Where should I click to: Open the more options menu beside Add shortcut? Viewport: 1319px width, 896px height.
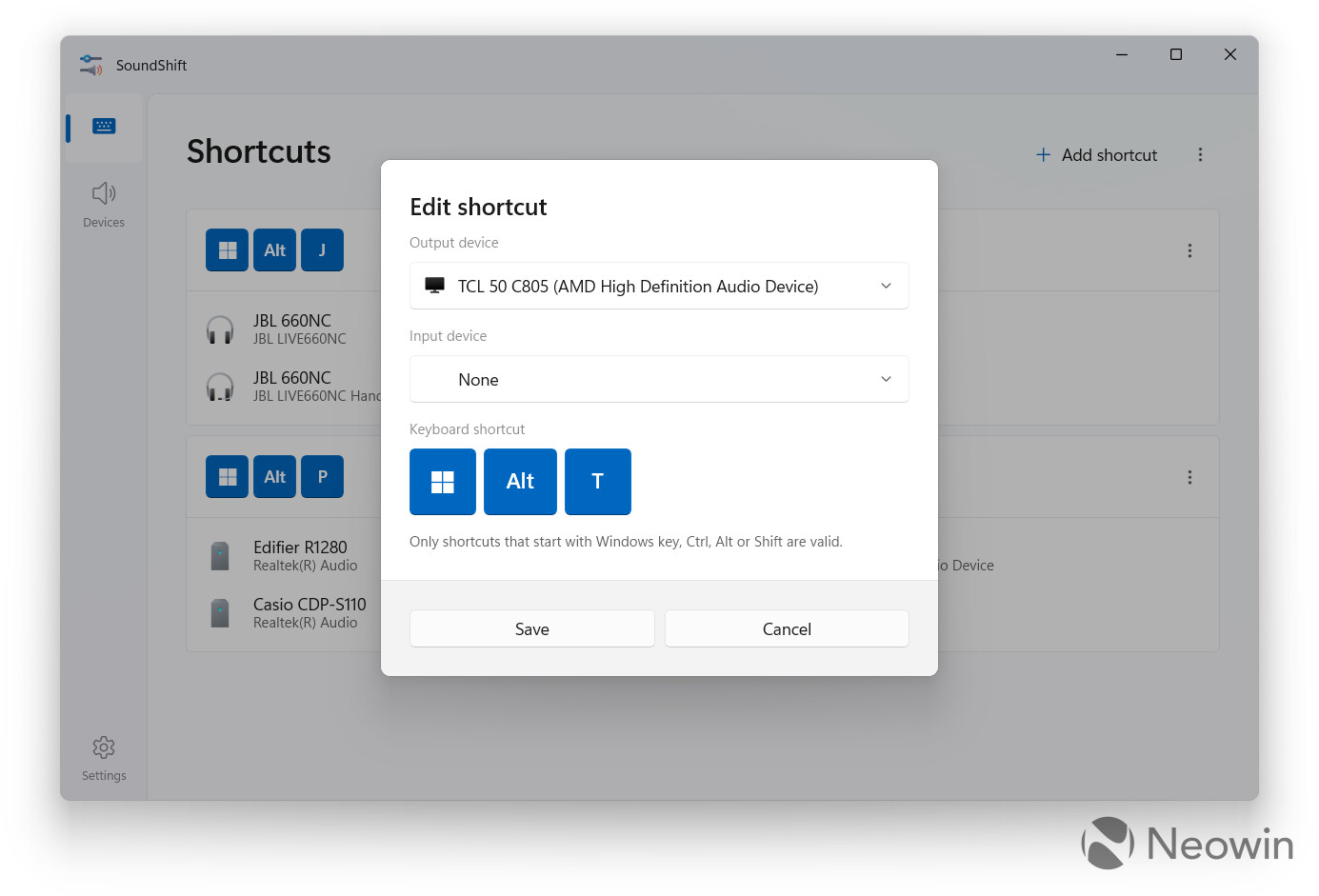1200,155
